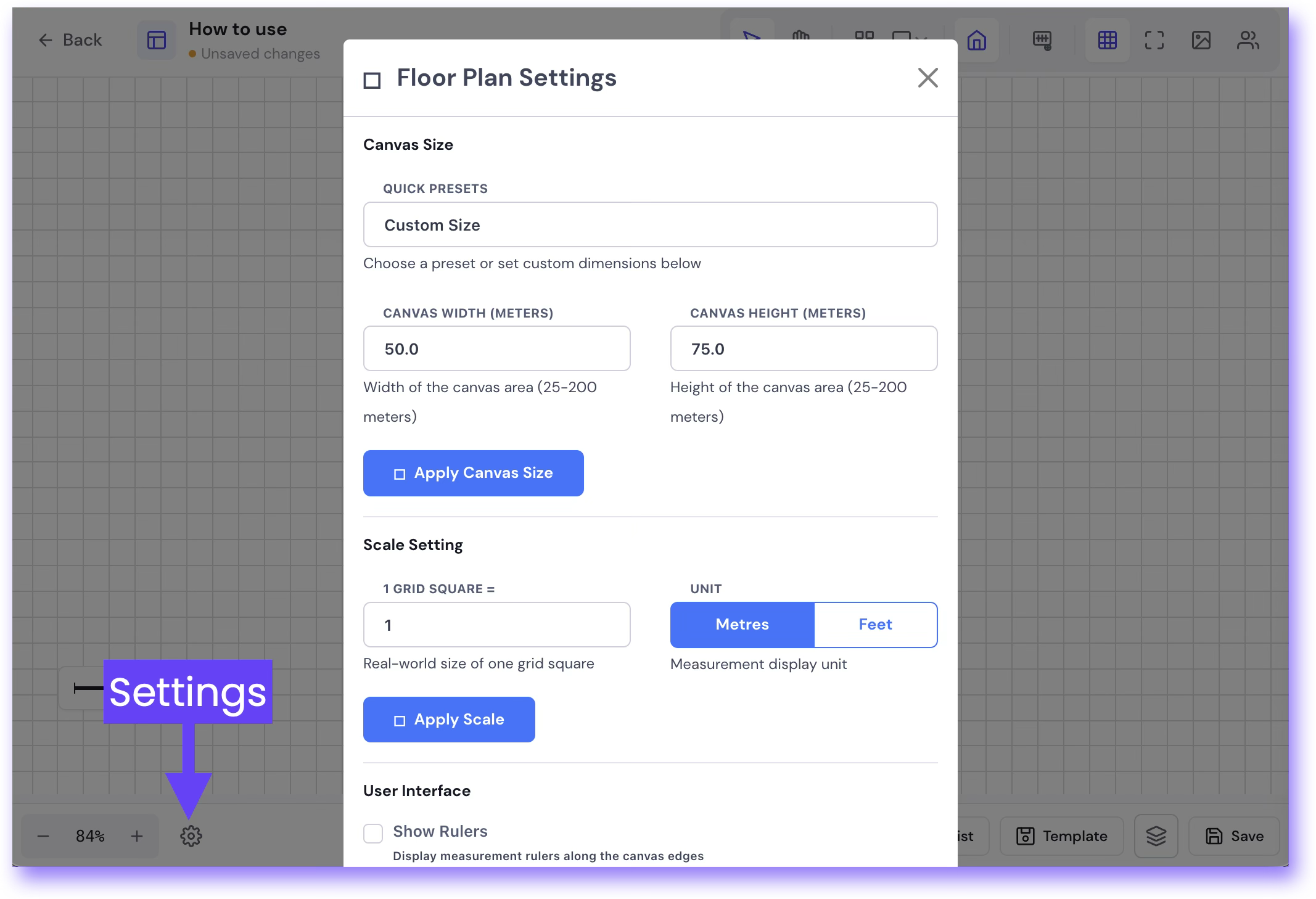The image size is (1316, 899).
Task: Click the 84% zoom level value
Action: pos(90,836)
